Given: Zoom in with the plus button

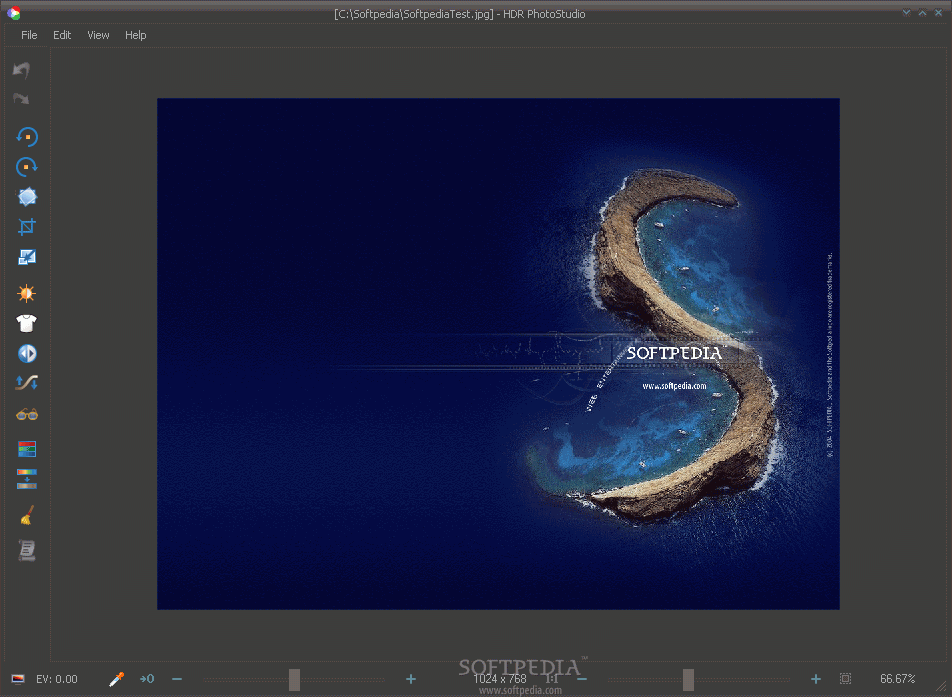Looking at the screenshot, I should tap(816, 679).
